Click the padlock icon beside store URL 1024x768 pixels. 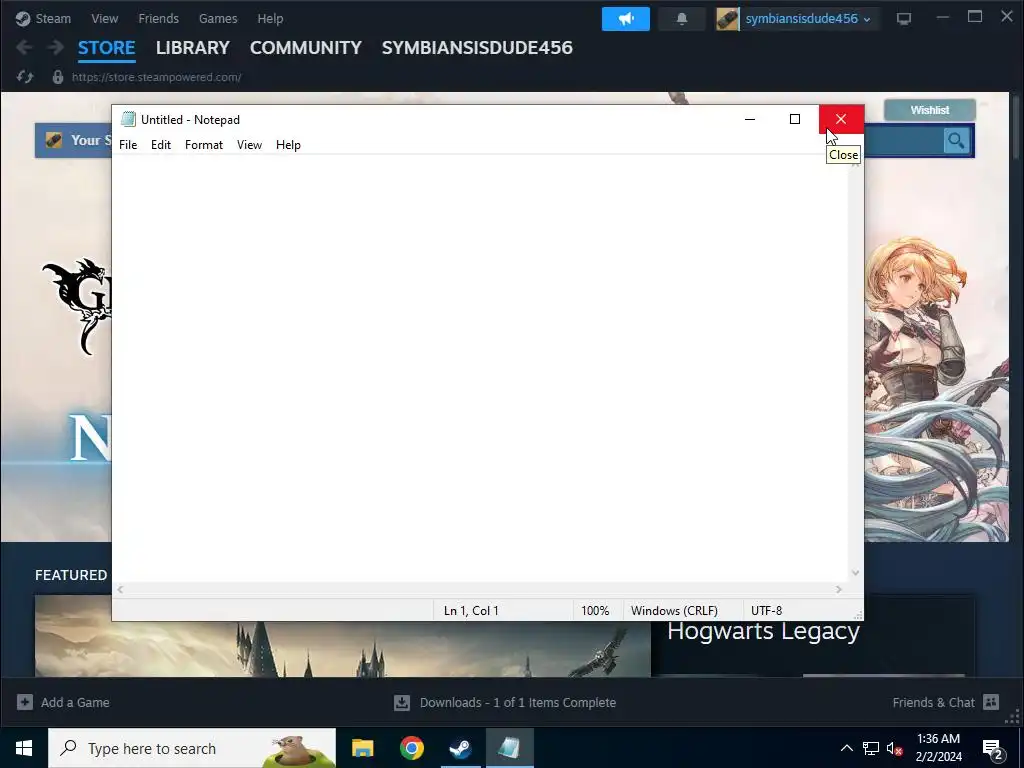pyautogui.click(x=57, y=77)
